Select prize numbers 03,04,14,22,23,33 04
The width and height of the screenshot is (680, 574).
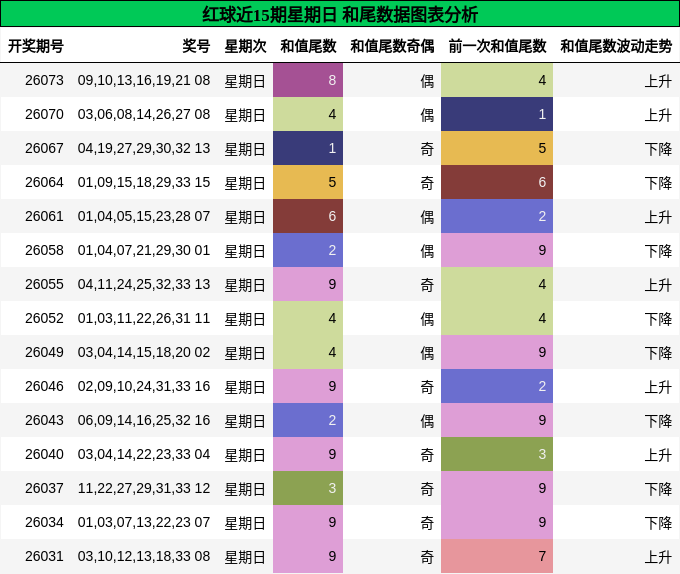click(x=144, y=454)
